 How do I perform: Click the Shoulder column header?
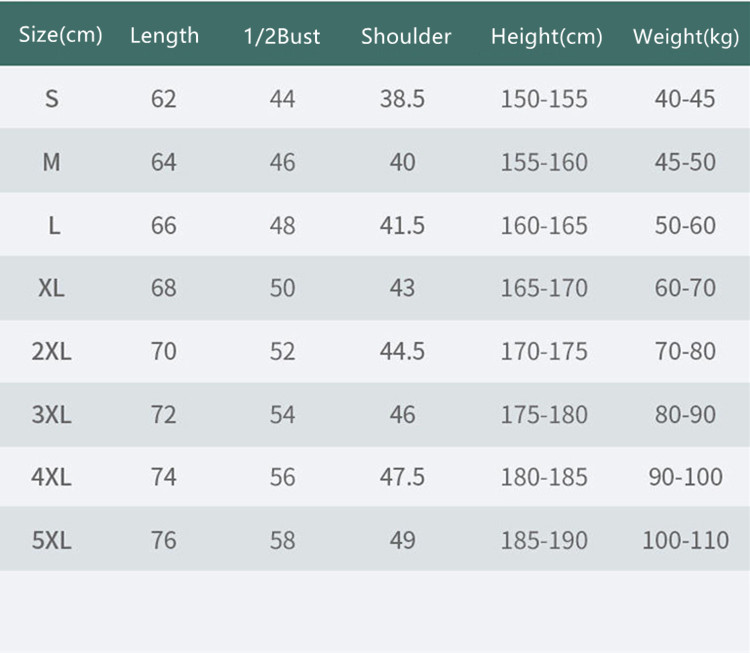pos(405,37)
